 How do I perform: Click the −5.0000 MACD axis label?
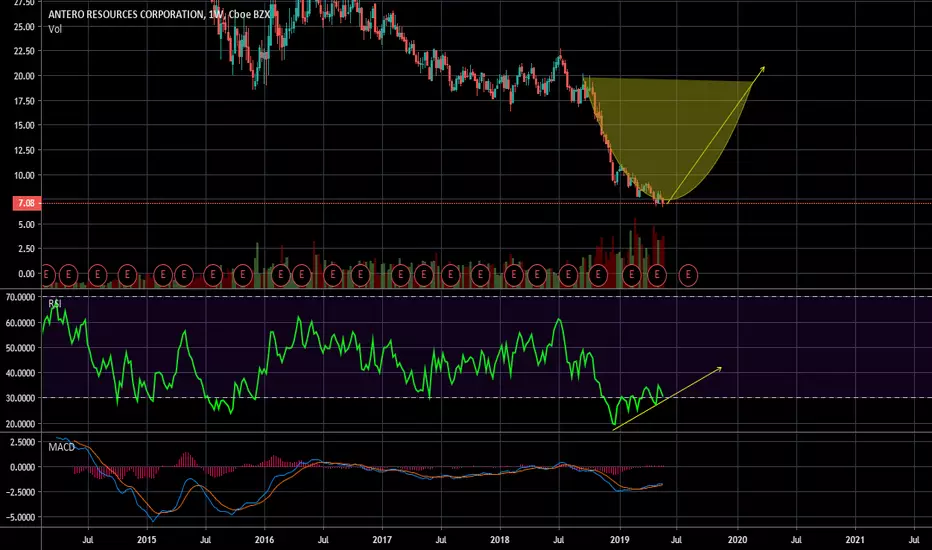click(20, 517)
